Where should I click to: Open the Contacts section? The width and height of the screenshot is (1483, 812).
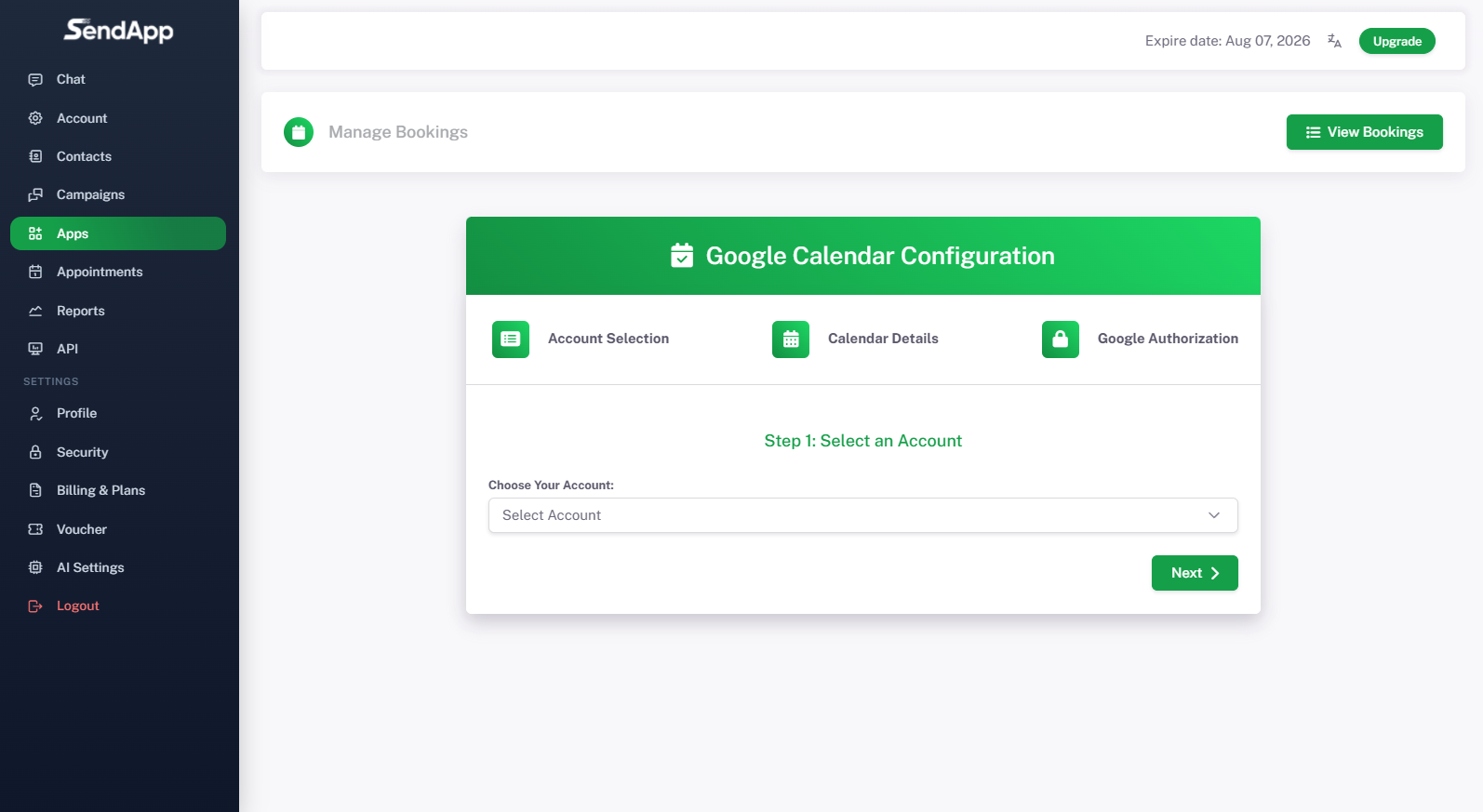point(118,156)
